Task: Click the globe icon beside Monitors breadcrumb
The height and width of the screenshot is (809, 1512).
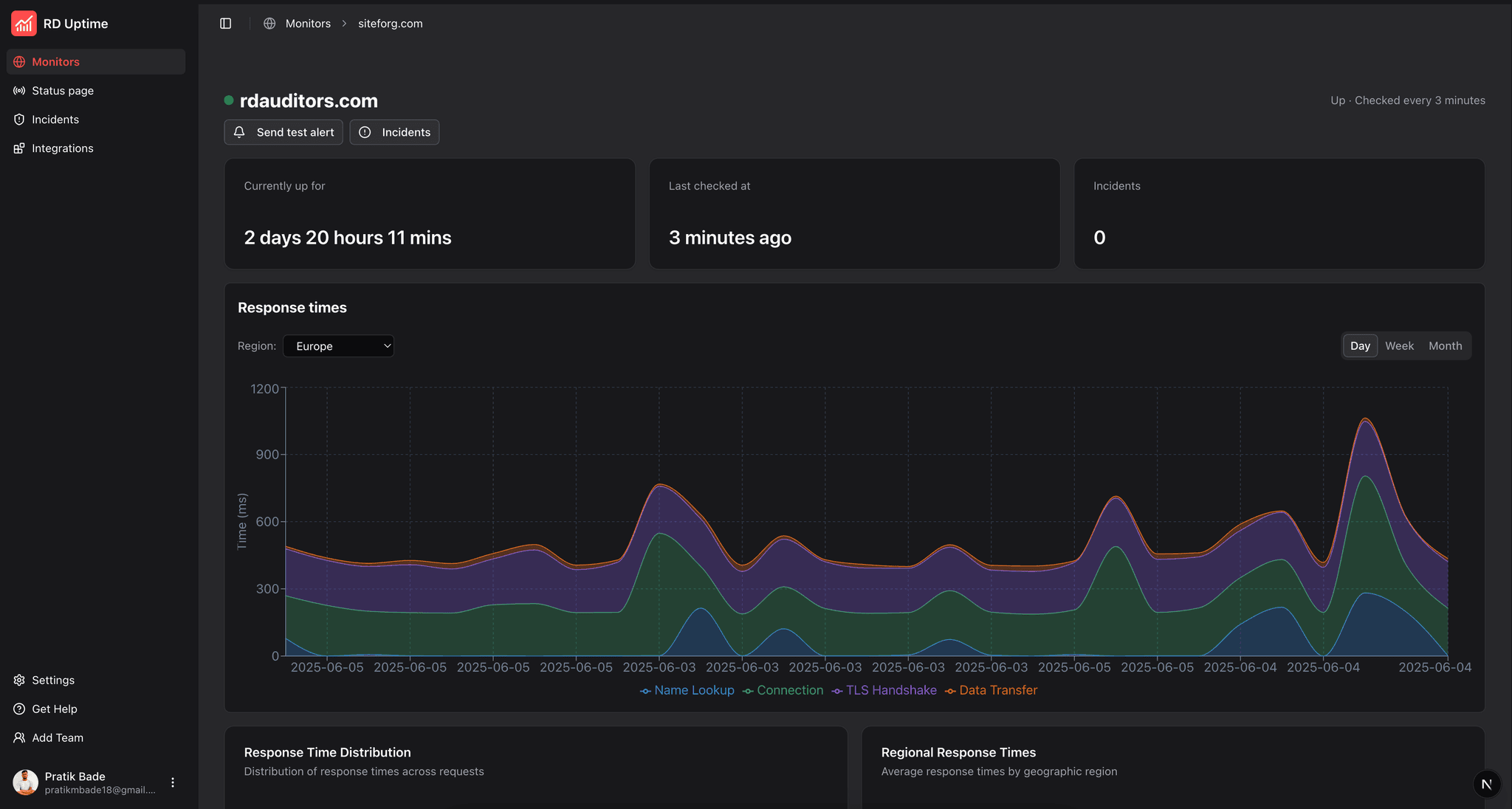Action: (x=269, y=24)
